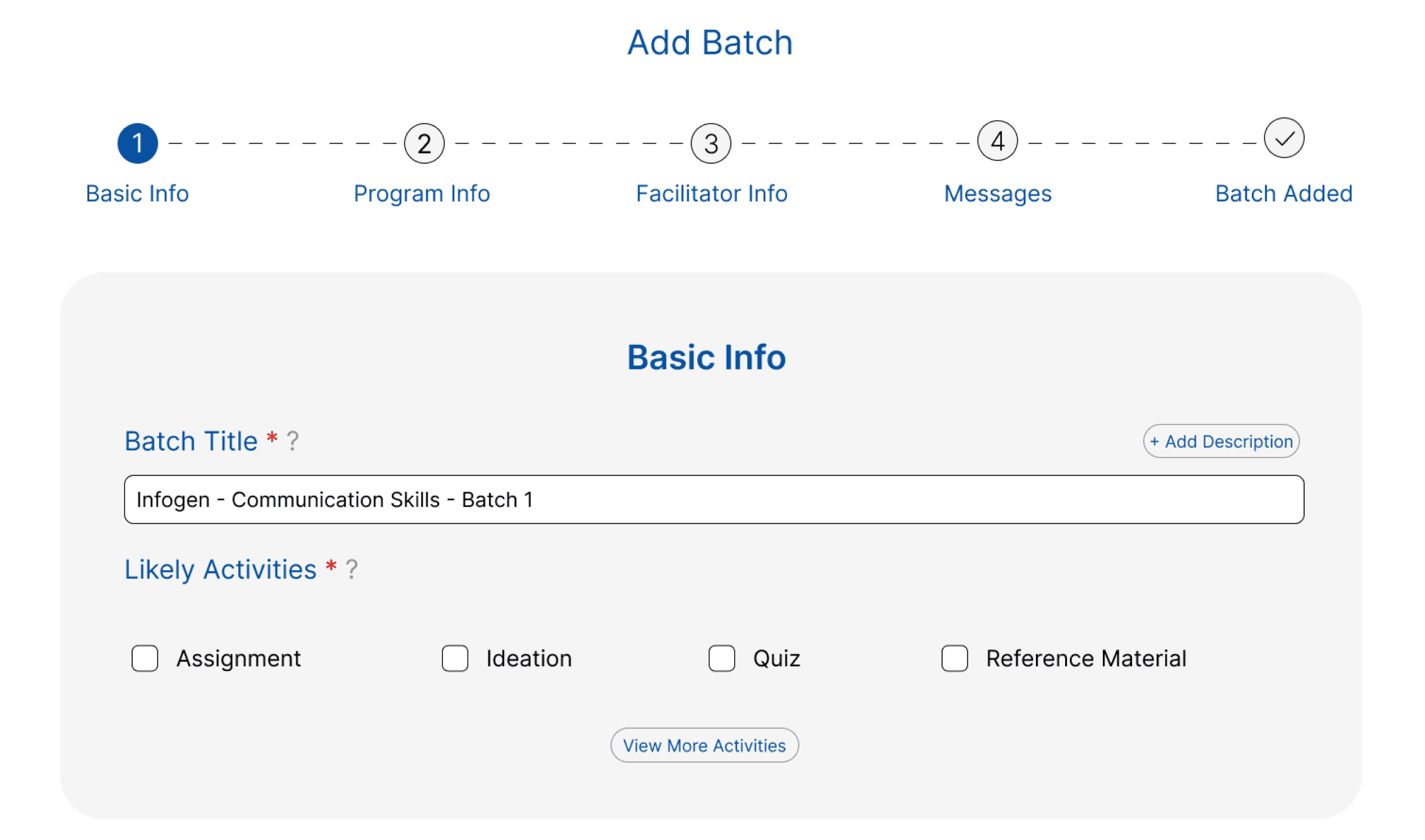1425x840 pixels.
Task: Click help question mark beside Likely Activities
Action: (351, 570)
